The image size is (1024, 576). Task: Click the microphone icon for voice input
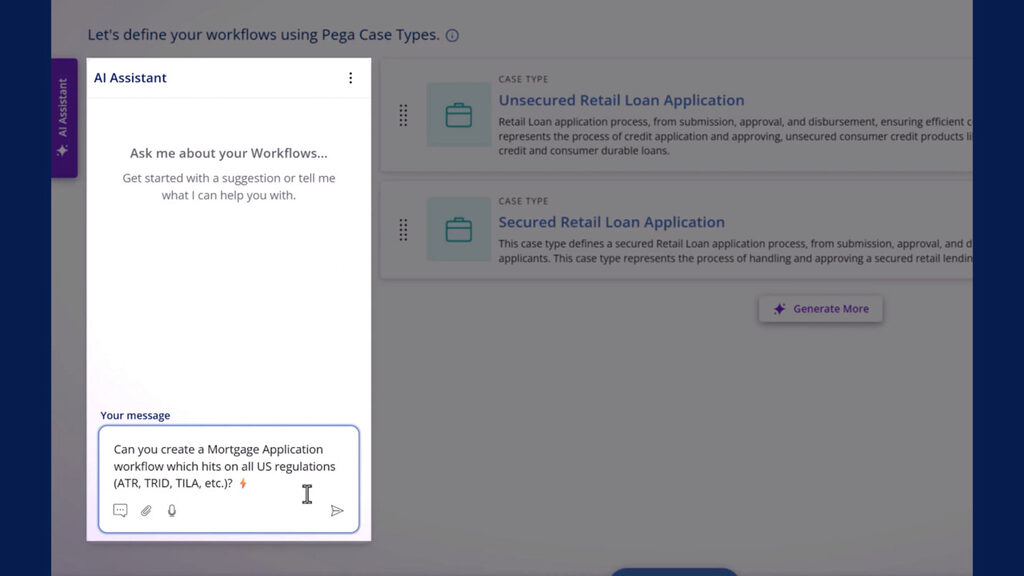click(x=170, y=511)
